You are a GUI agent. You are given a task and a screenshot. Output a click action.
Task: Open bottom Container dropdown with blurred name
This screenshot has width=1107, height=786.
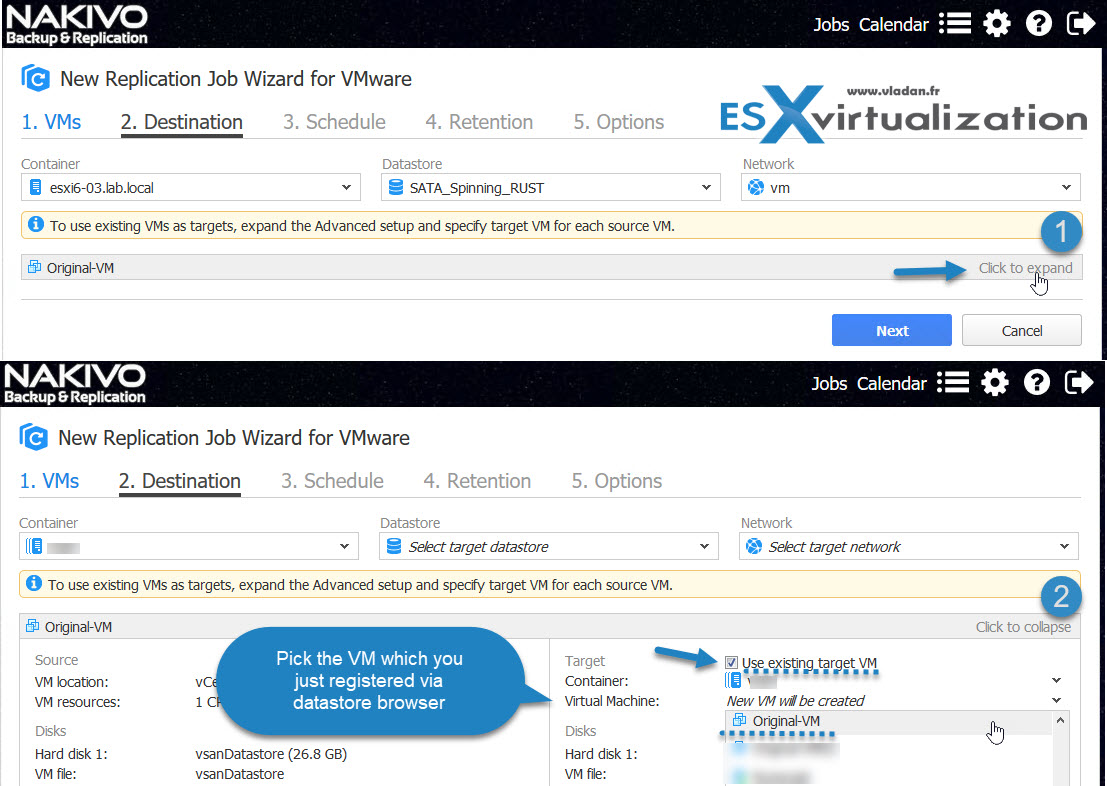point(189,547)
